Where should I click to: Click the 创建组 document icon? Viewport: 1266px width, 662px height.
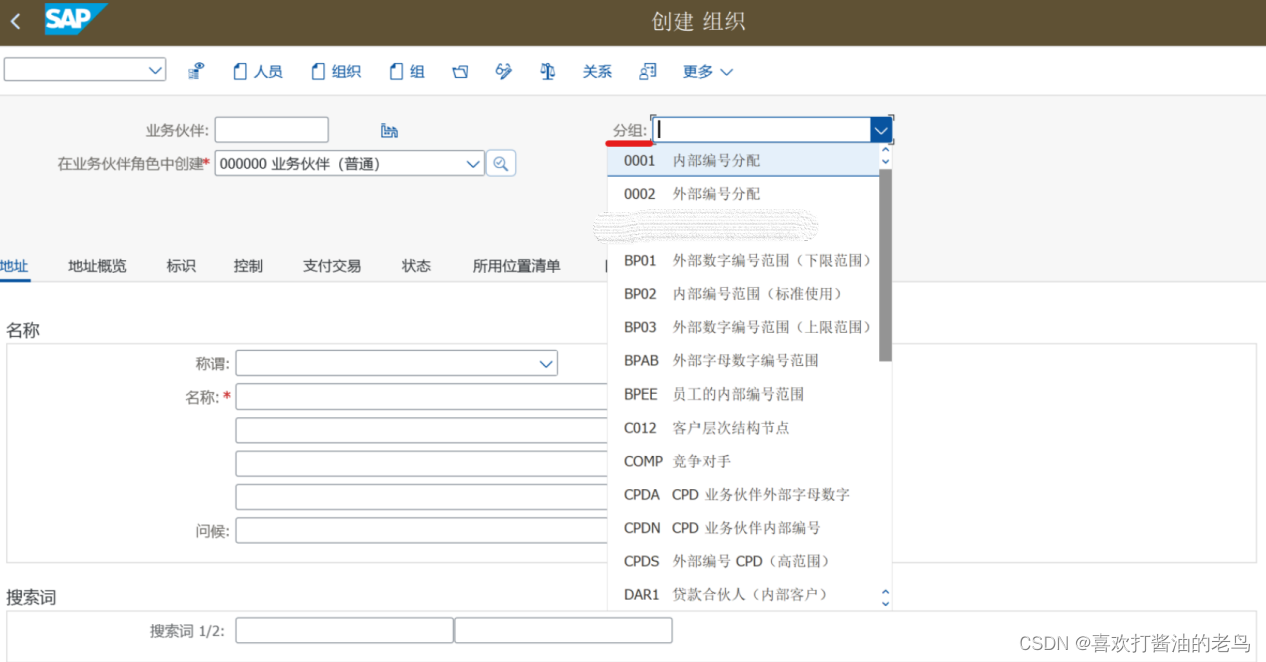[394, 71]
